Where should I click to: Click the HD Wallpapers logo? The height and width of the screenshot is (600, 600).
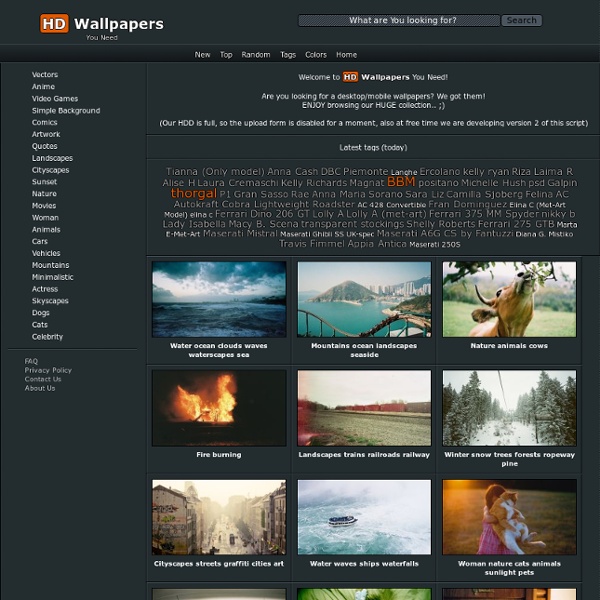point(102,27)
